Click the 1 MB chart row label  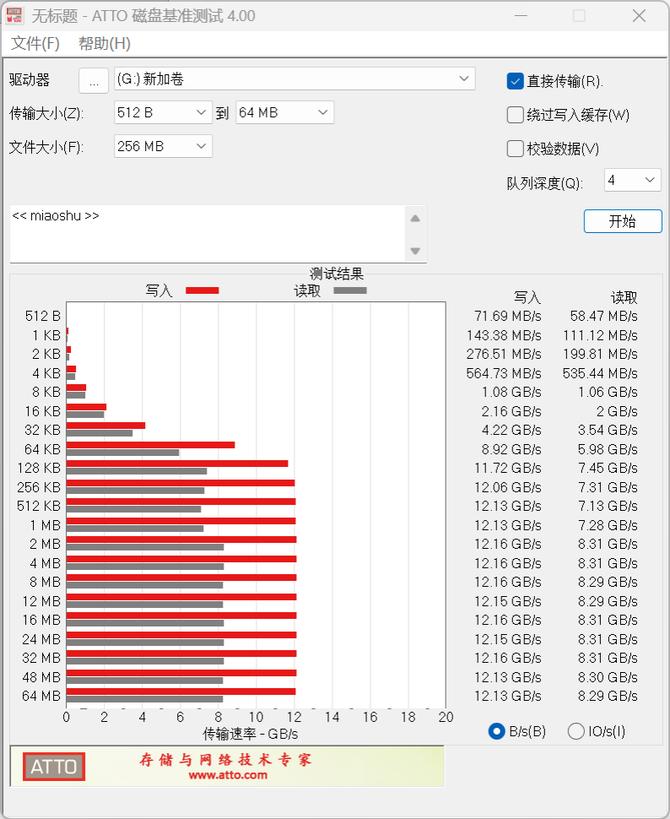point(45,525)
